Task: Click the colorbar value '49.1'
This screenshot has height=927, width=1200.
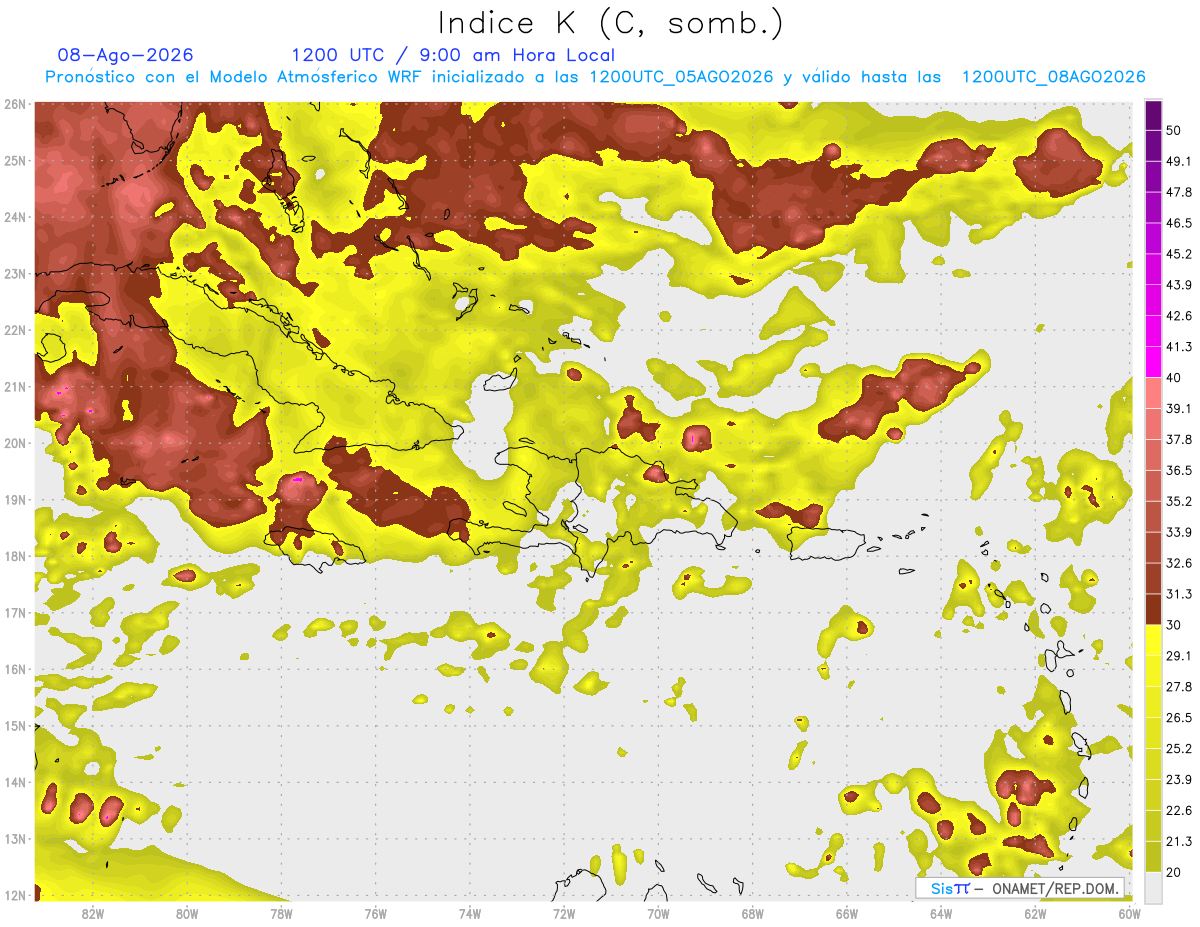Action: click(1179, 161)
